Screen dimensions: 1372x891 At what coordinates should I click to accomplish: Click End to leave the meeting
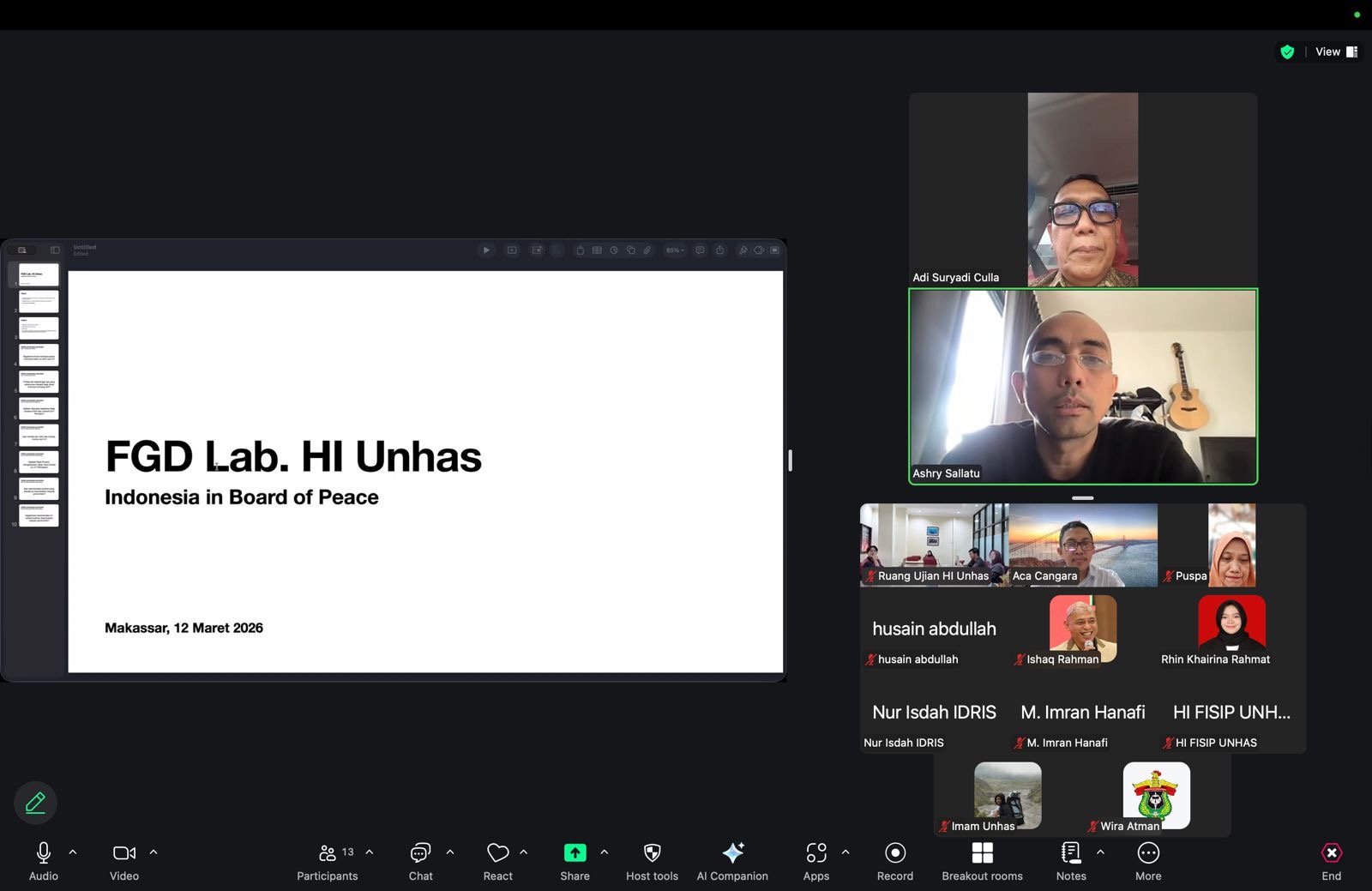pyautogui.click(x=1331, y=860)
